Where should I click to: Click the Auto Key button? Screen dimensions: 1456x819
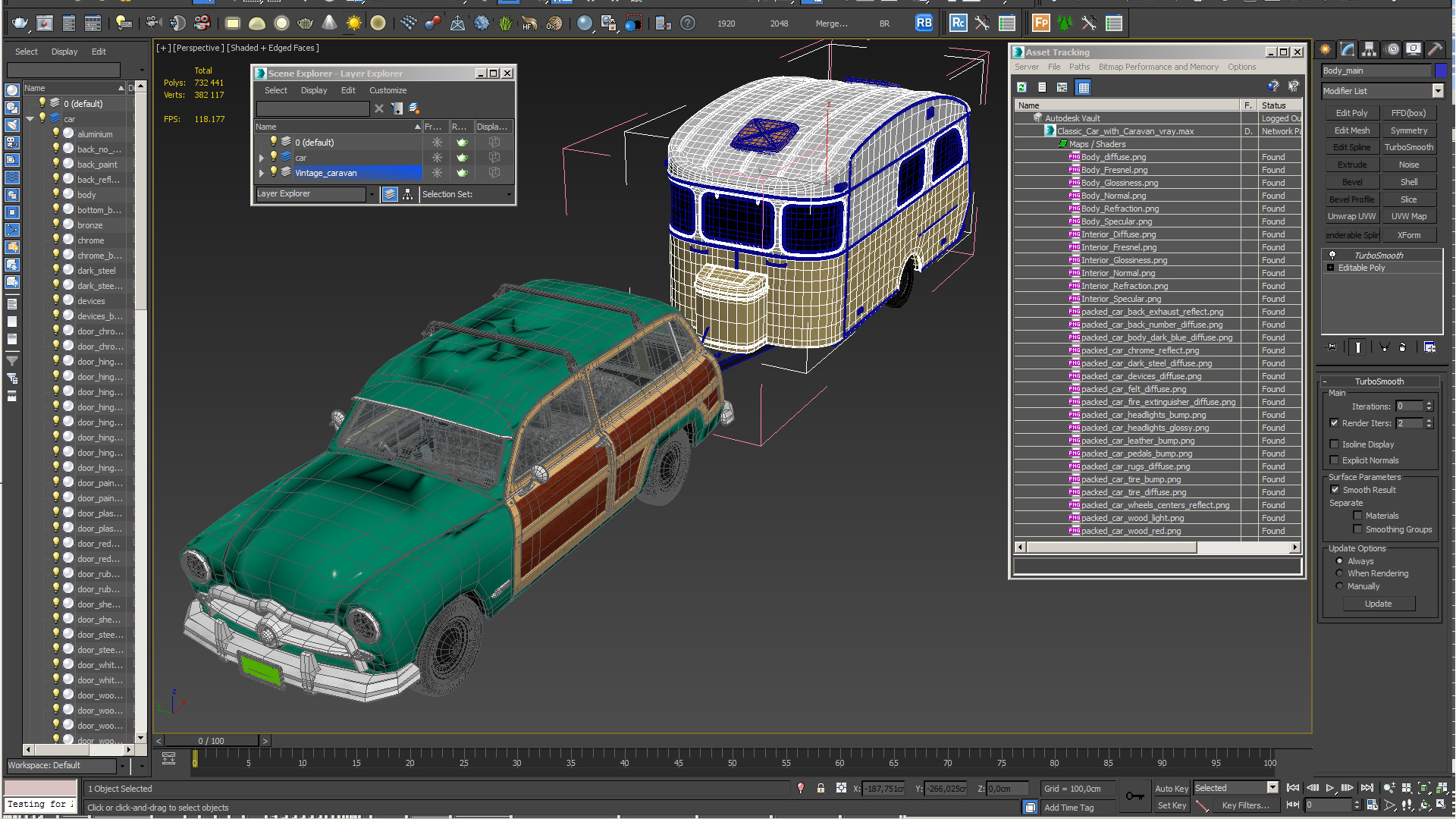(1172, 789)
